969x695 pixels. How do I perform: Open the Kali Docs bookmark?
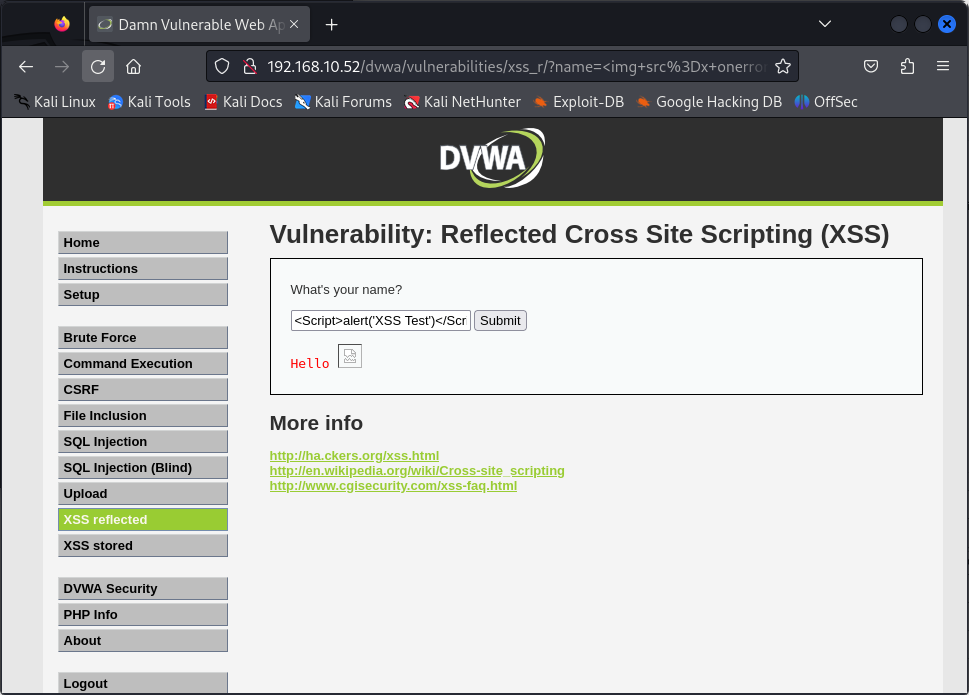pyautogui.click(x=243, y=102)
